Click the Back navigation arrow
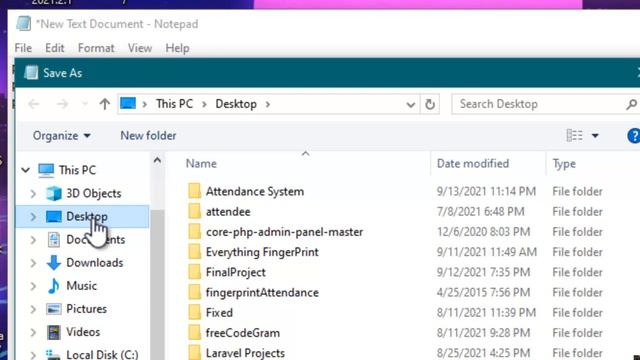The width and height of the screenshot is (640, 360). [x=34, y=104]
